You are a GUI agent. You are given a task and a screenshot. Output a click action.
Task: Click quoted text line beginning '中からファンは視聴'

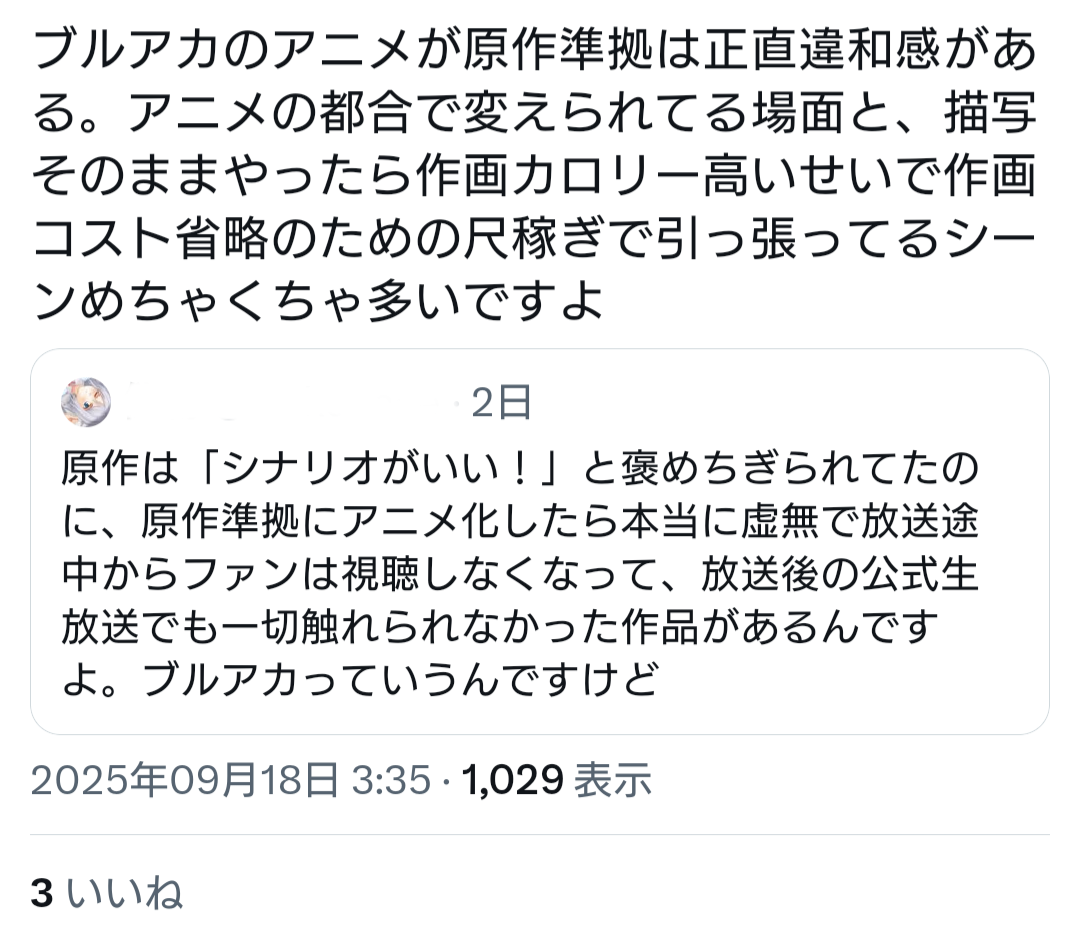click(520, 574)
